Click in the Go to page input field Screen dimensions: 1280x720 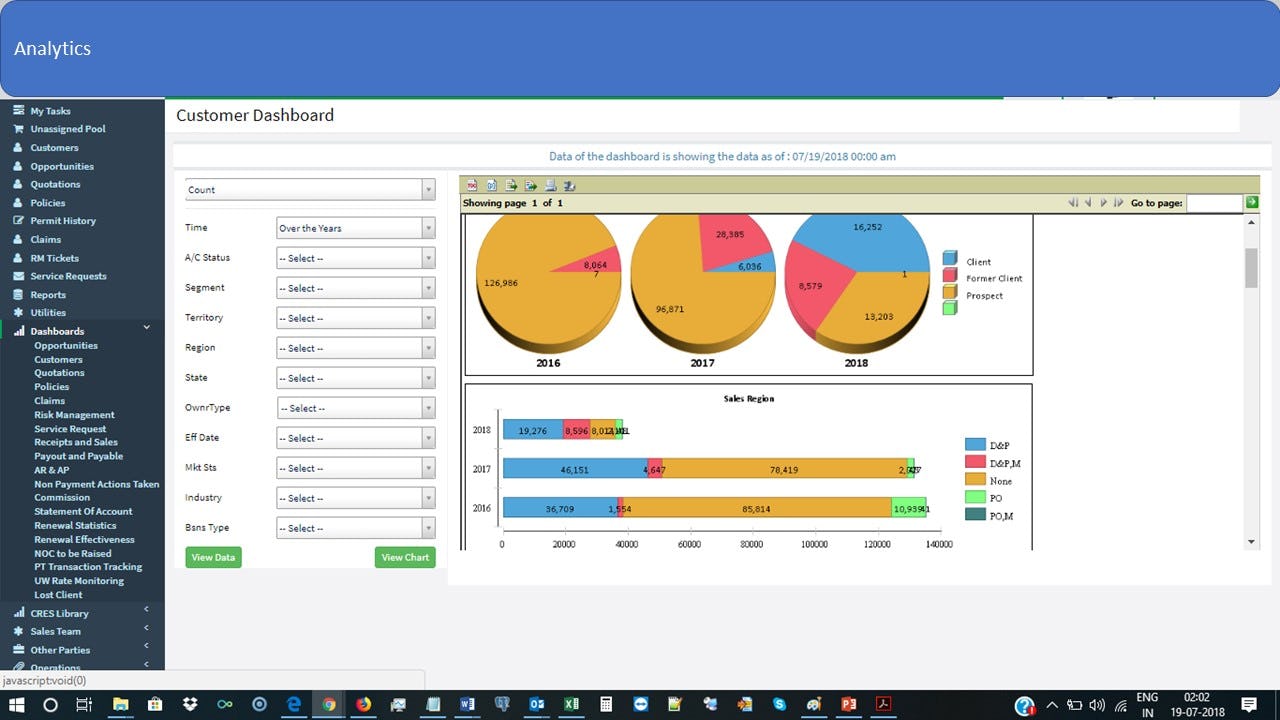click(1213, 202)
